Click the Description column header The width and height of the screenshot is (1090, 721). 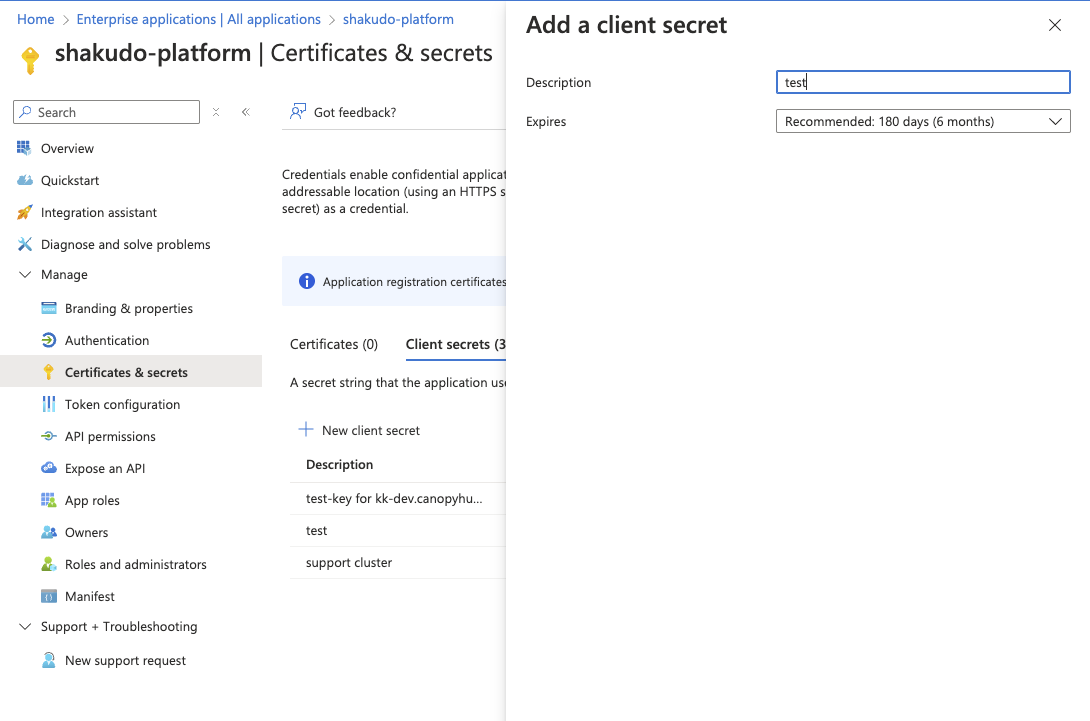tap(339, 464)
